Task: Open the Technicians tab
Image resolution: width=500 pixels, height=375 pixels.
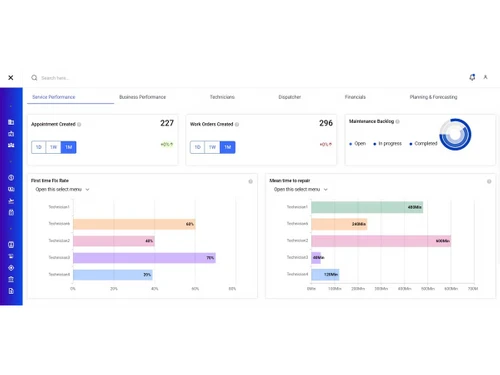Action: click(x=222, y=97)
